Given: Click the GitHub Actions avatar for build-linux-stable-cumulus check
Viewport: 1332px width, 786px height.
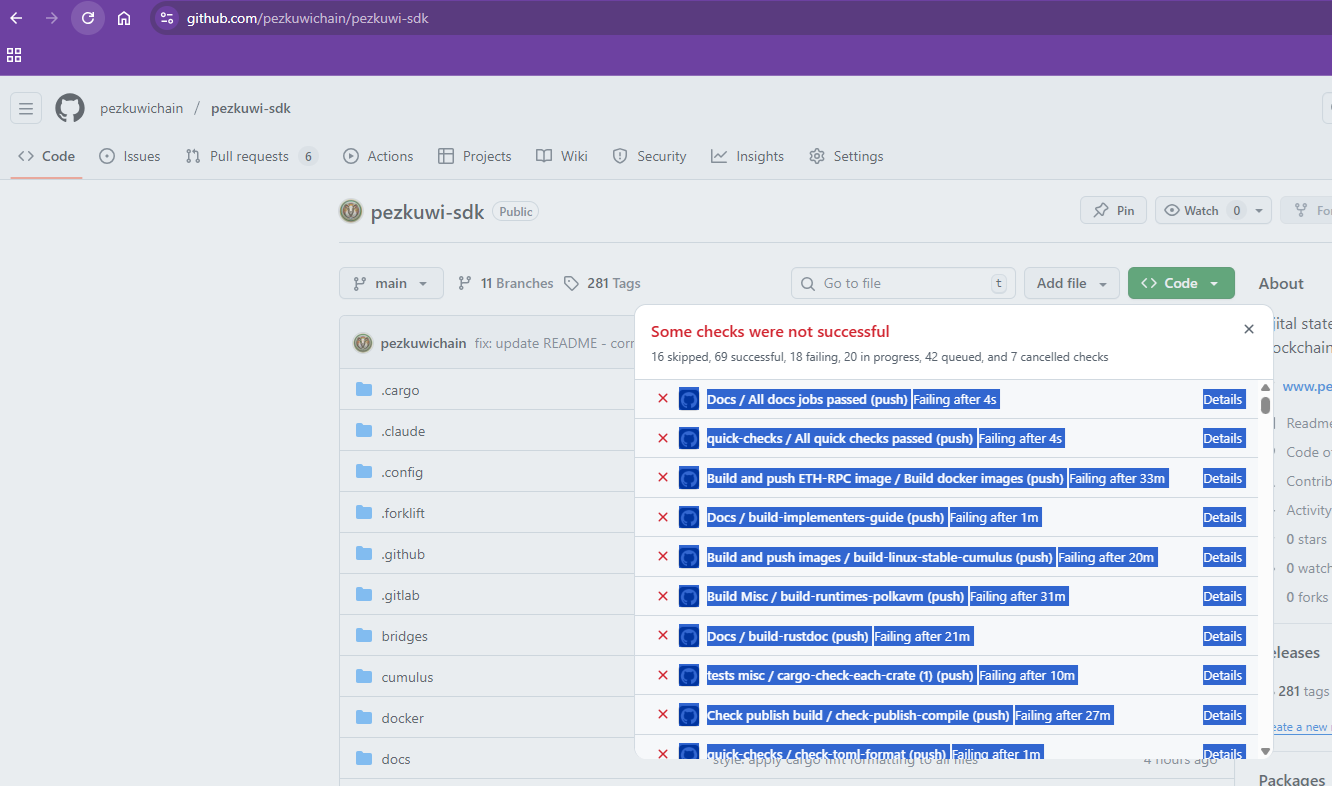Looking at the screenshot, I should [689, 557].
